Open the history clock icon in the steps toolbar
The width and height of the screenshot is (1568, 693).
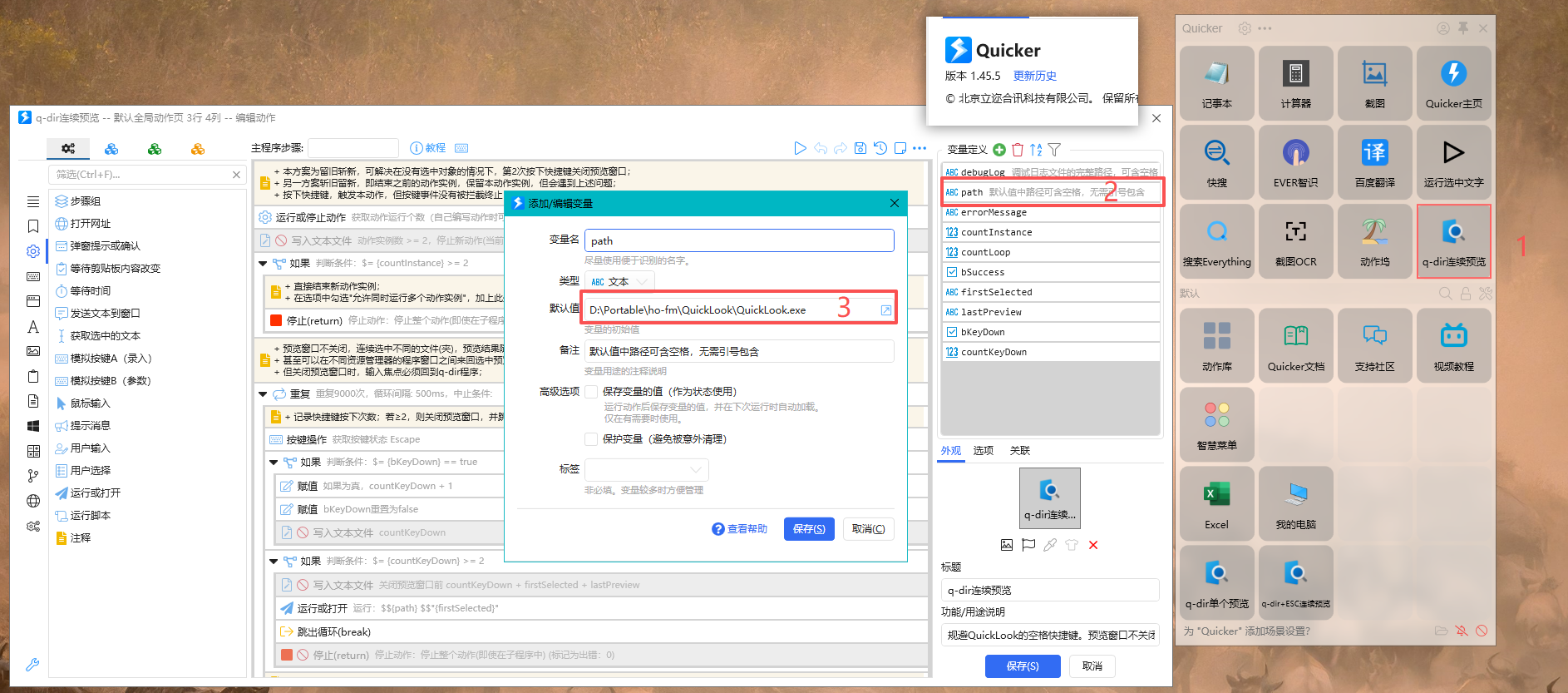(880, 148)
